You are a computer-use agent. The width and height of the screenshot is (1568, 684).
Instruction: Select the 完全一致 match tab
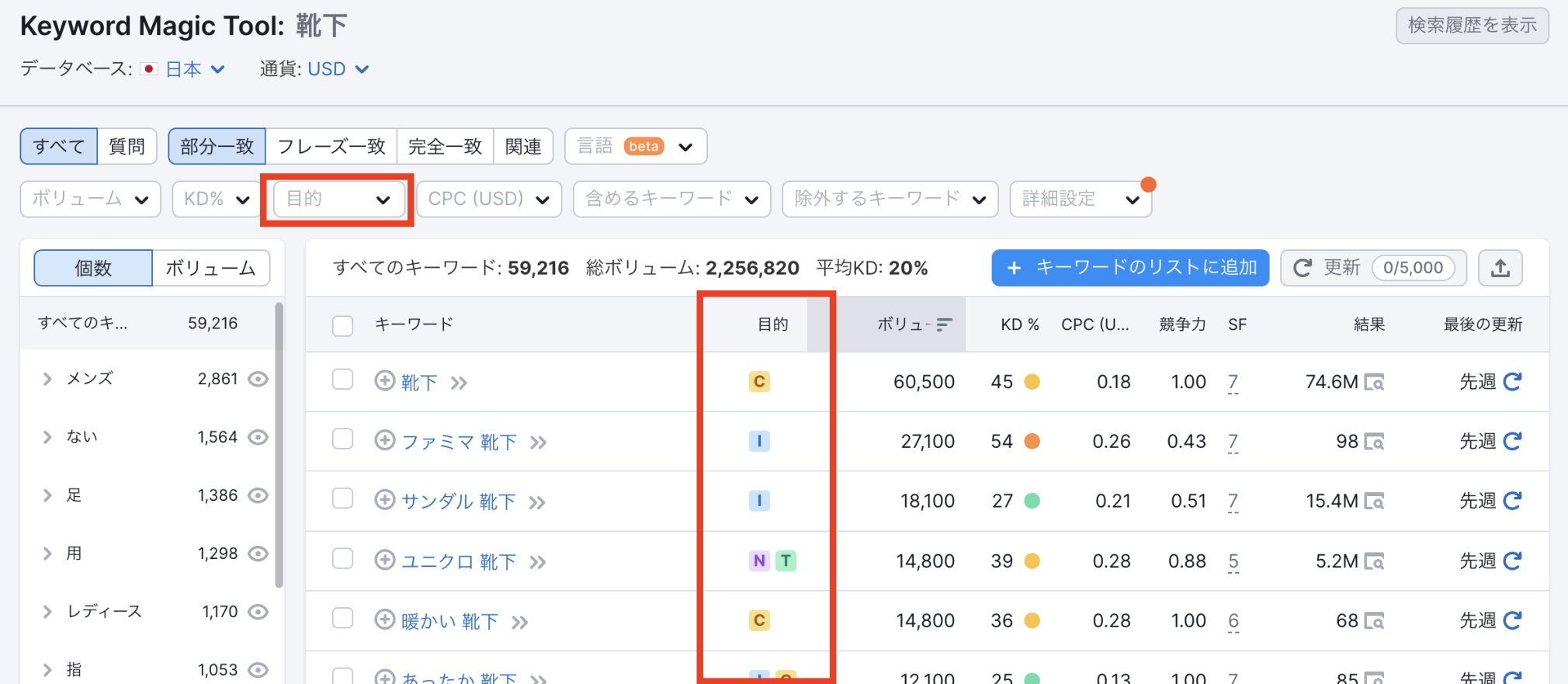coord(446,147)
